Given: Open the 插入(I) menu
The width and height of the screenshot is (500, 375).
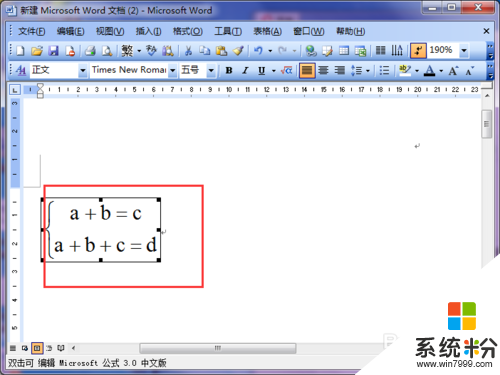Looking at the screenshot, I should pos(148,31).
